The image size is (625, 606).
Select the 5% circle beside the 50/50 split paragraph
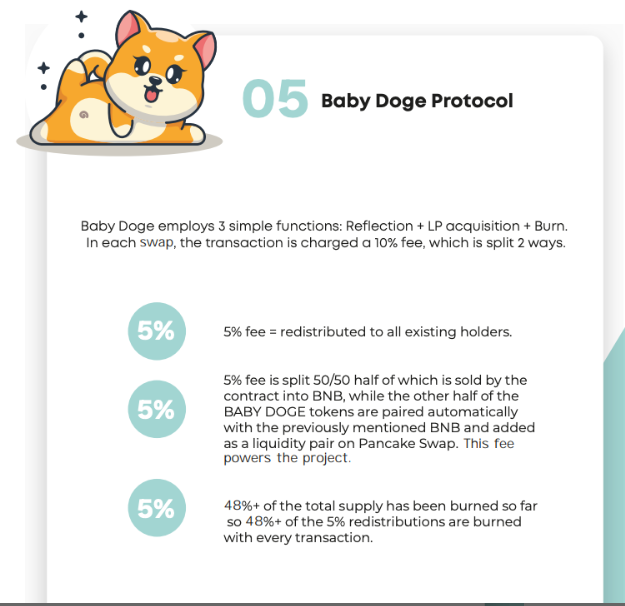pyautogui.click(x=157, y=410)
